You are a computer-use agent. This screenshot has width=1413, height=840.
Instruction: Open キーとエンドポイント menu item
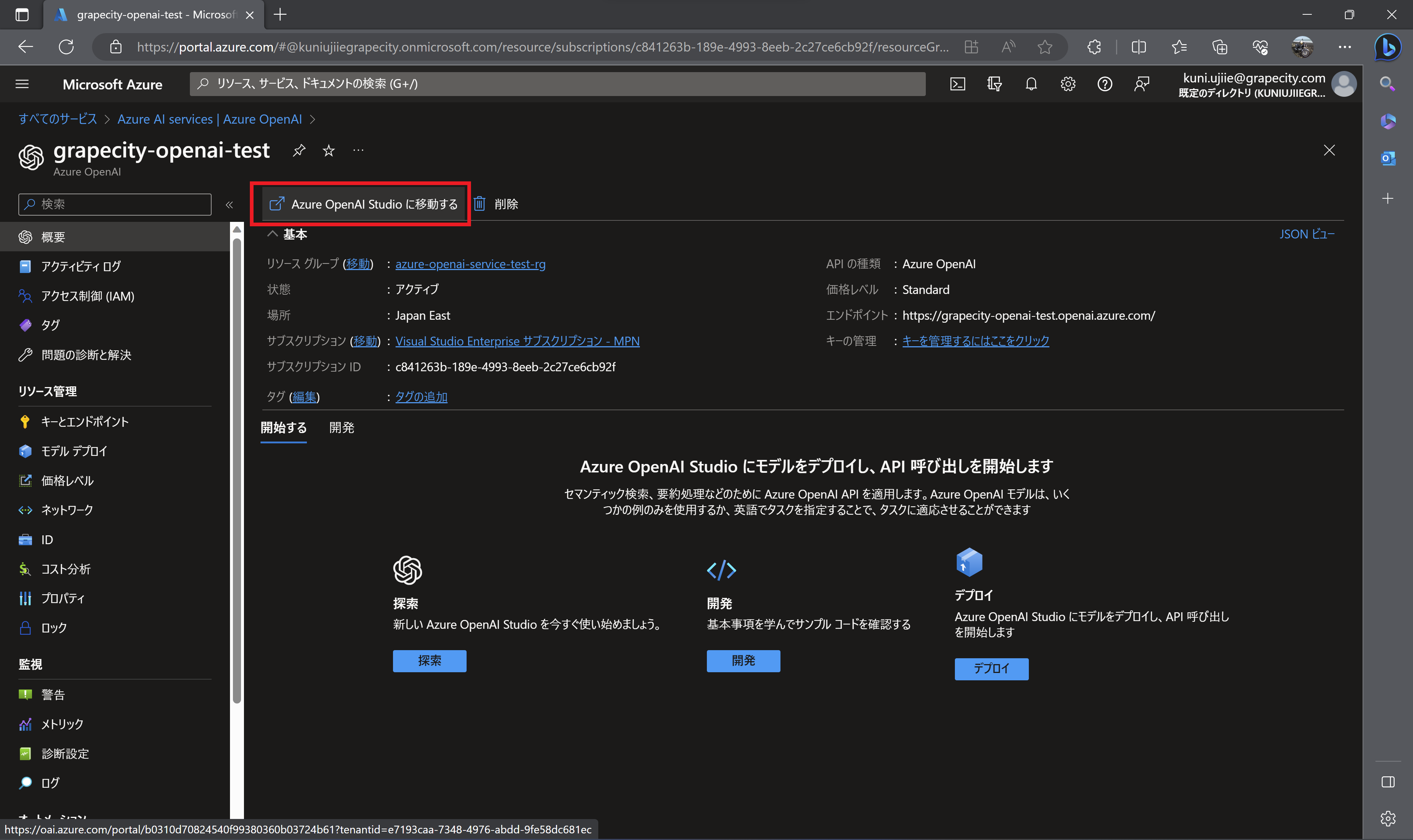[115, 421]
